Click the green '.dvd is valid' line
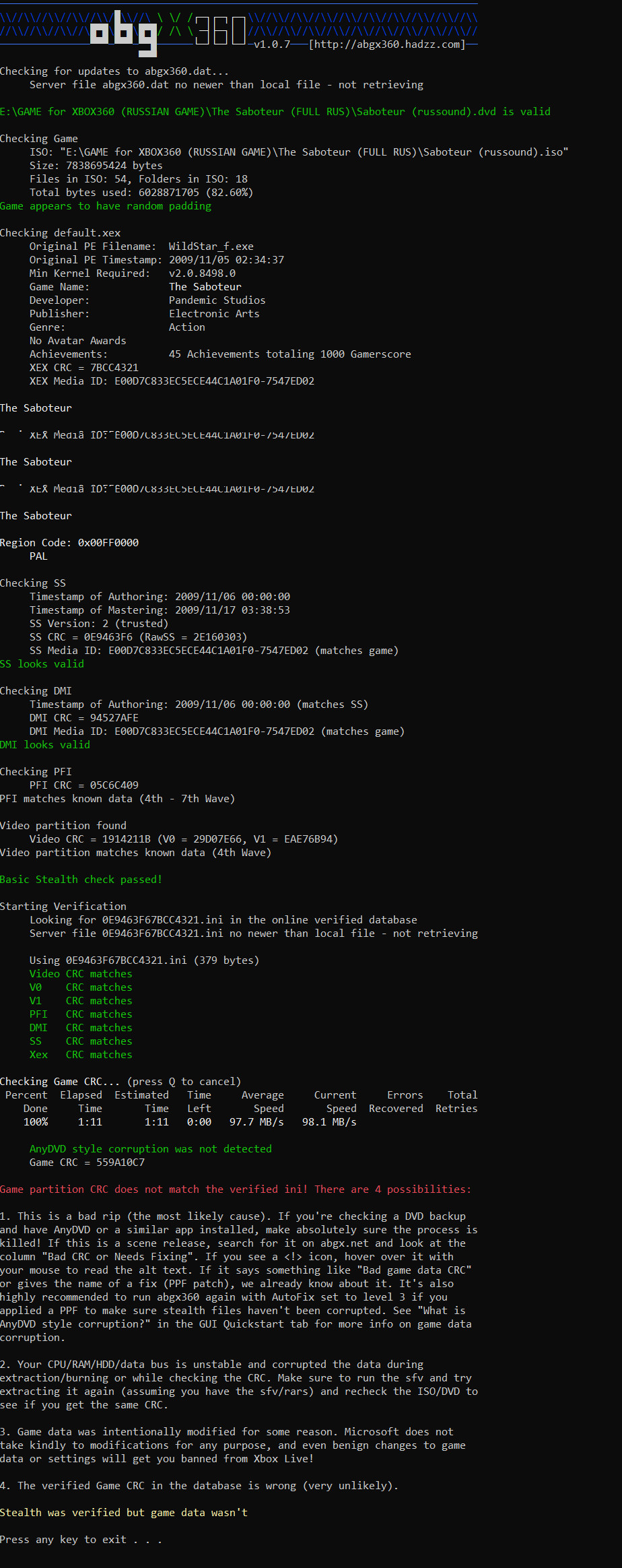The image size is (622, 1568). 275,112
